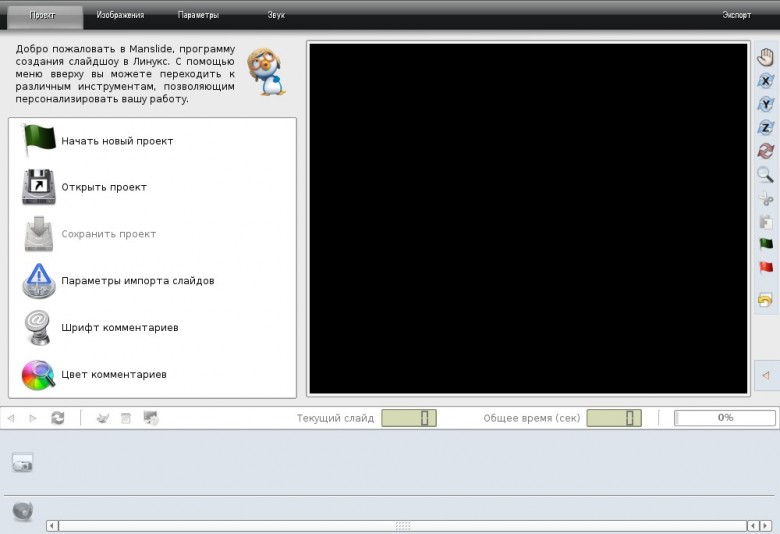780x534 pixels.
Task: Collapse the right tool panel triangle
Action: 766,375
